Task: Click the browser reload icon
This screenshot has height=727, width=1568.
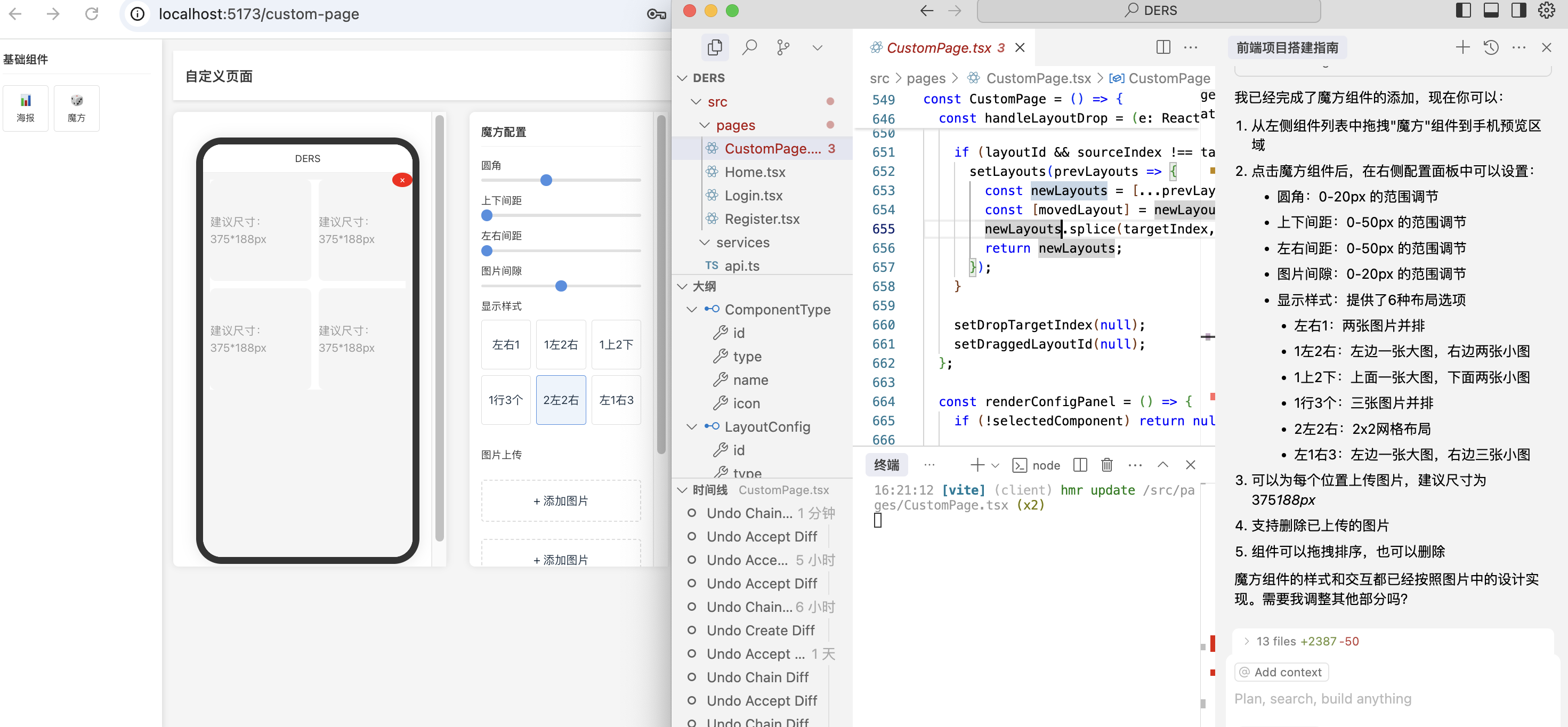Action: click(91, 13)
